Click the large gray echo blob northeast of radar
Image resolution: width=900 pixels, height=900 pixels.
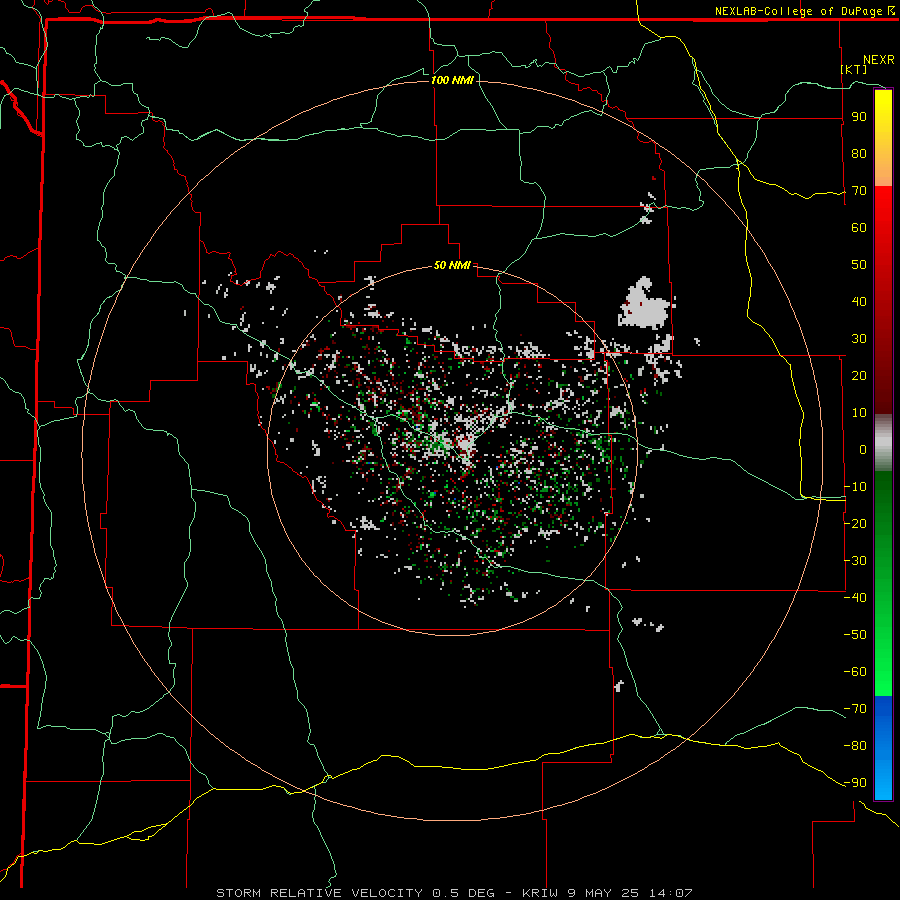pyautogui.click(x=645, y=305)
